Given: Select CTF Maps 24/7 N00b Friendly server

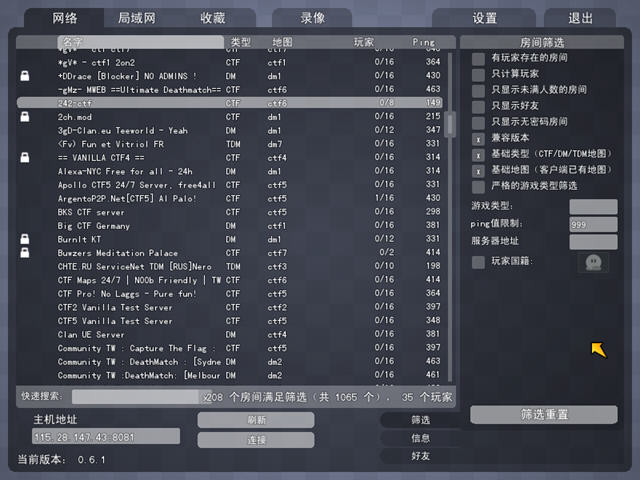Looking at the screenshot, I should tap(229, 280).
